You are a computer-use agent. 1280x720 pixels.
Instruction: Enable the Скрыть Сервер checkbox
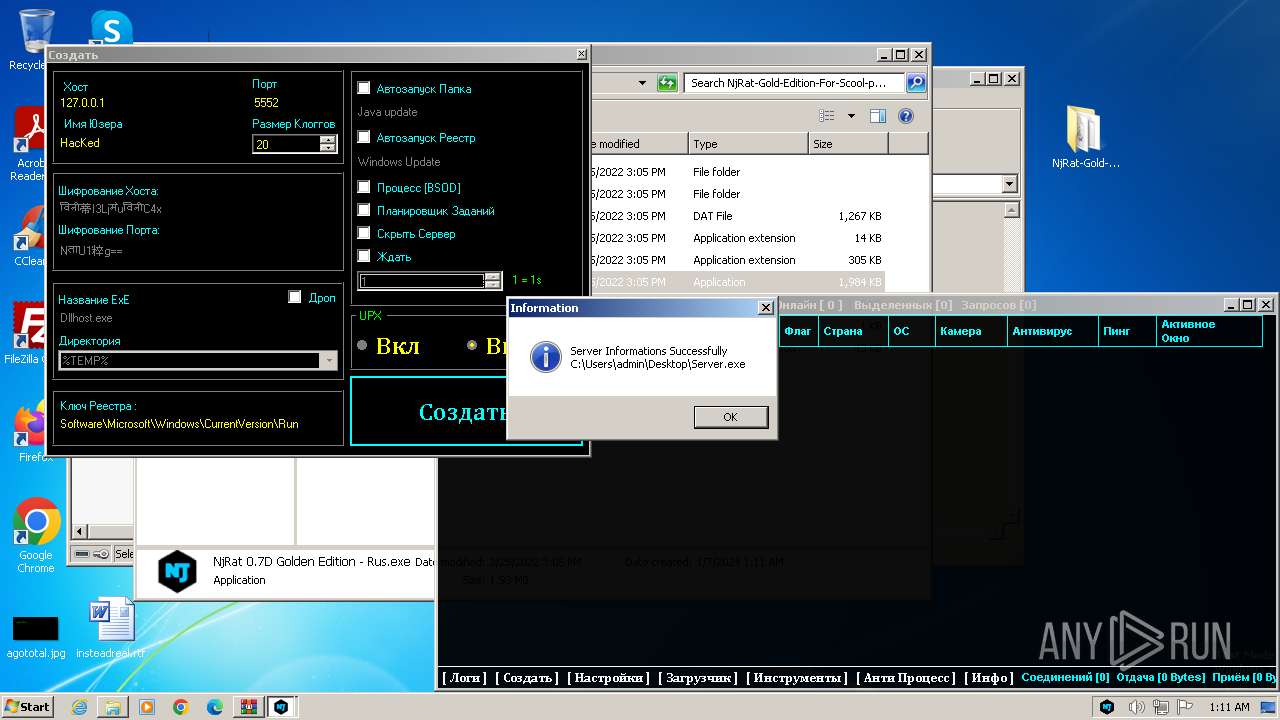pos(364,233)
